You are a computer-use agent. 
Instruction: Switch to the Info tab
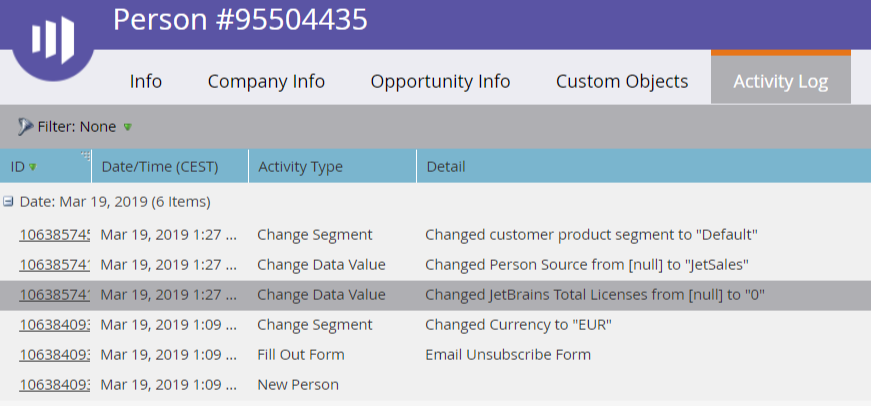click(x=146, y=82)
